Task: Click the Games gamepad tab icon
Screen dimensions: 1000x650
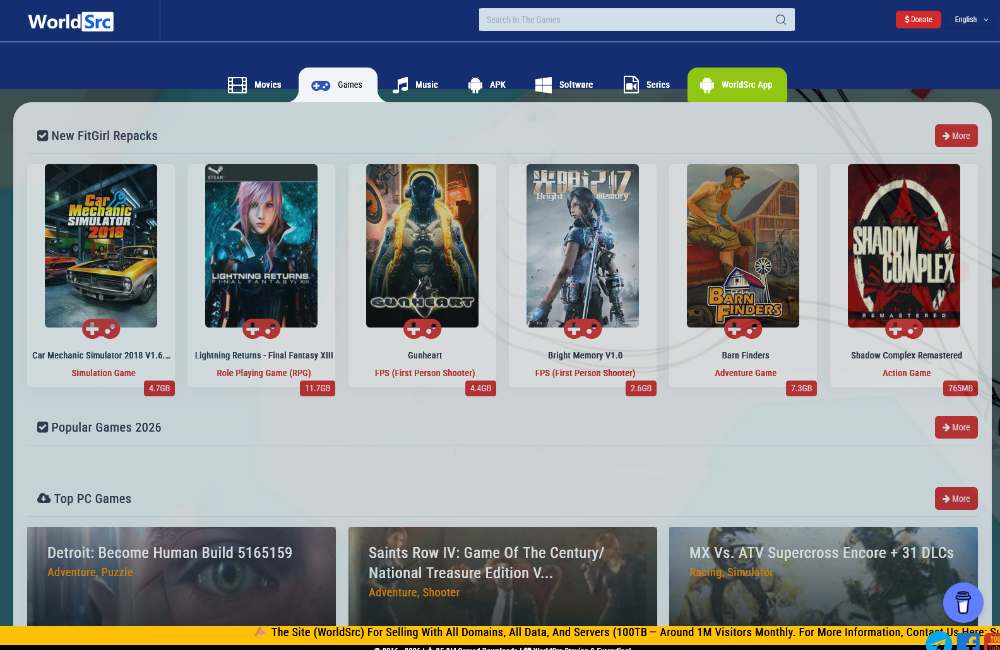Action: point(320,85)
